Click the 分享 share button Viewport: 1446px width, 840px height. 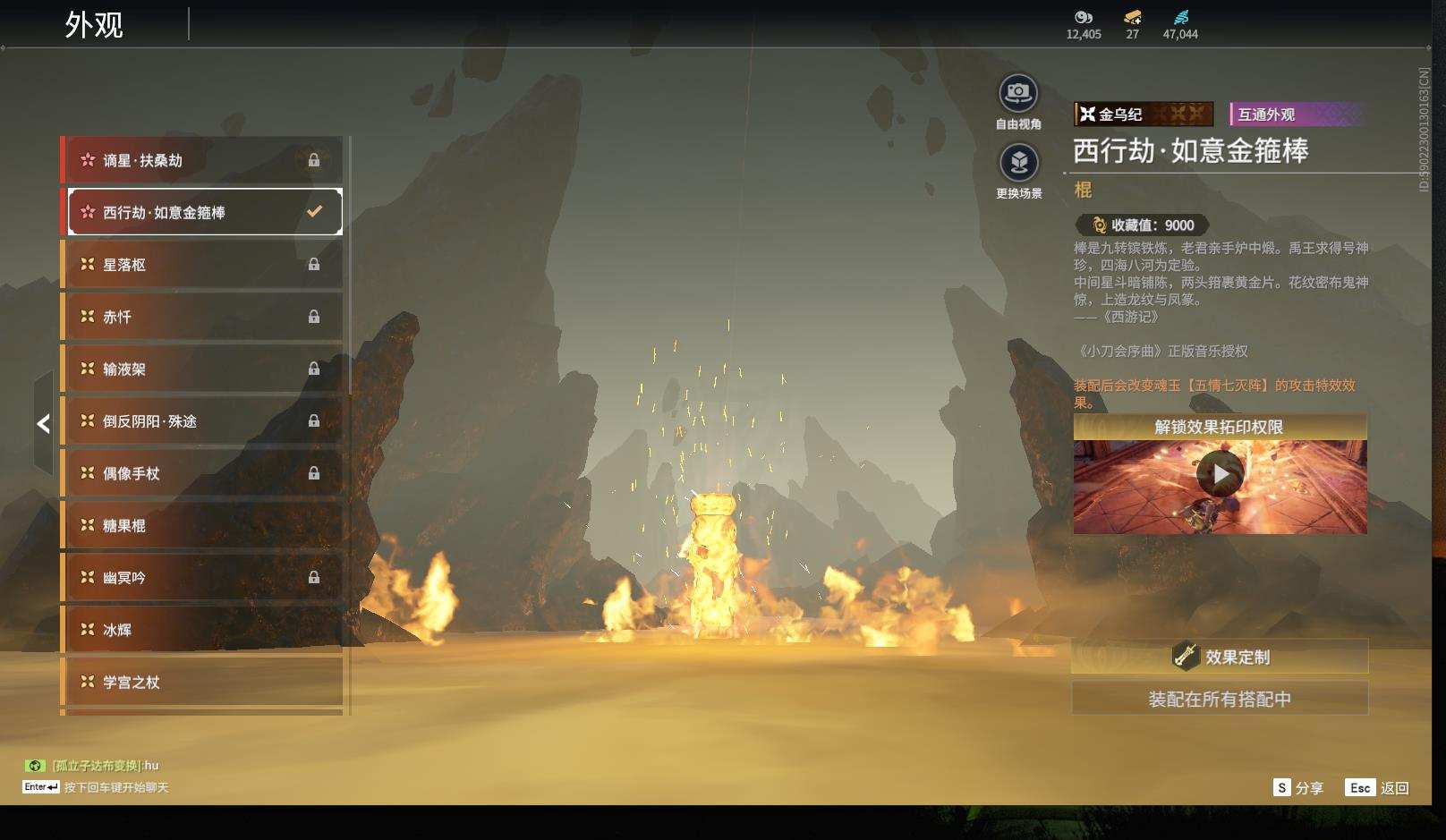(x=1298, y=787)
